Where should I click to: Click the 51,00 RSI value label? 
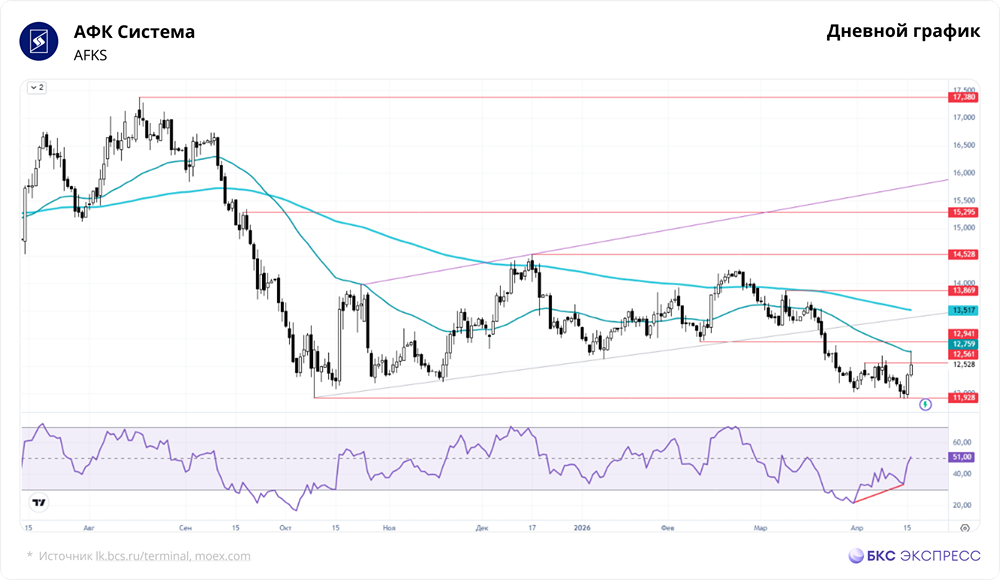coord(962,457)
